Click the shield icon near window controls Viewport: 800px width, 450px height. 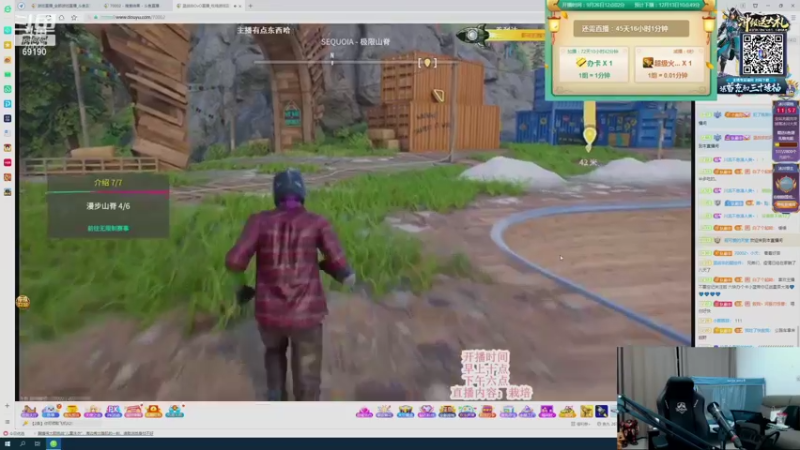click(755, 6)
